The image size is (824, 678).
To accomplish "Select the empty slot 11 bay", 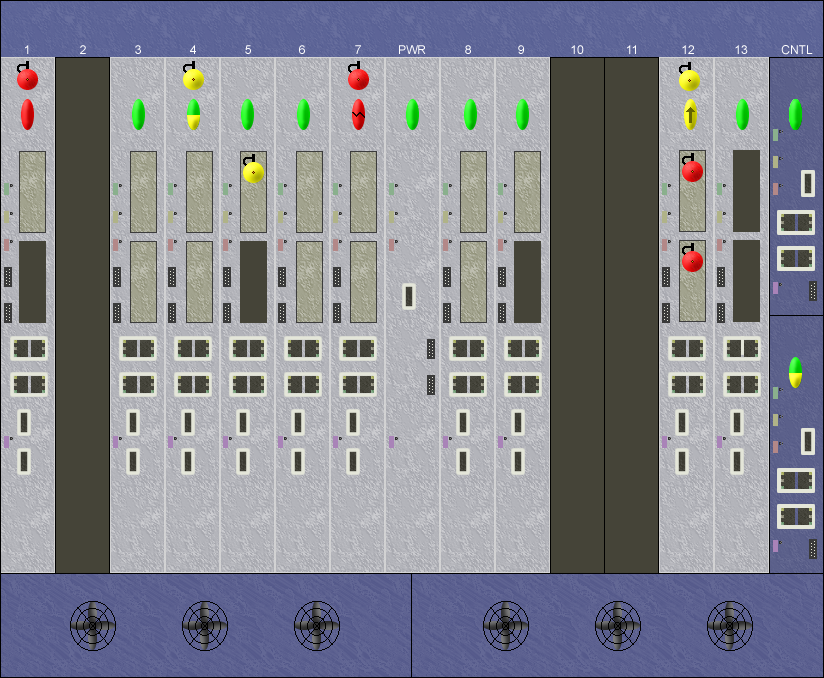I will (x=632, y=315).
